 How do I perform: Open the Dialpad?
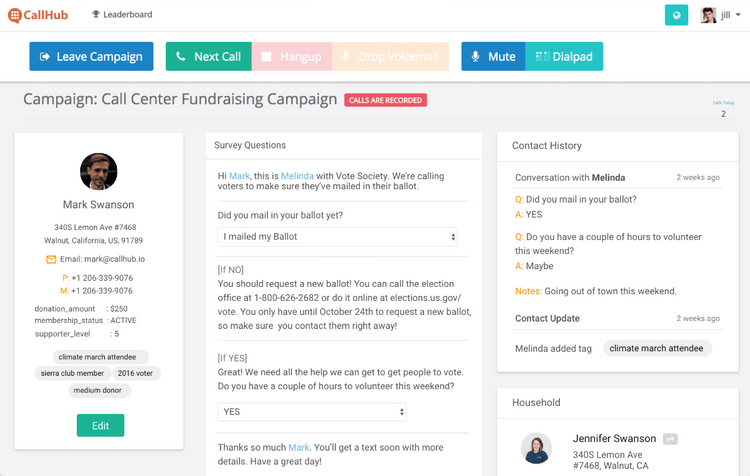[564, 56]
